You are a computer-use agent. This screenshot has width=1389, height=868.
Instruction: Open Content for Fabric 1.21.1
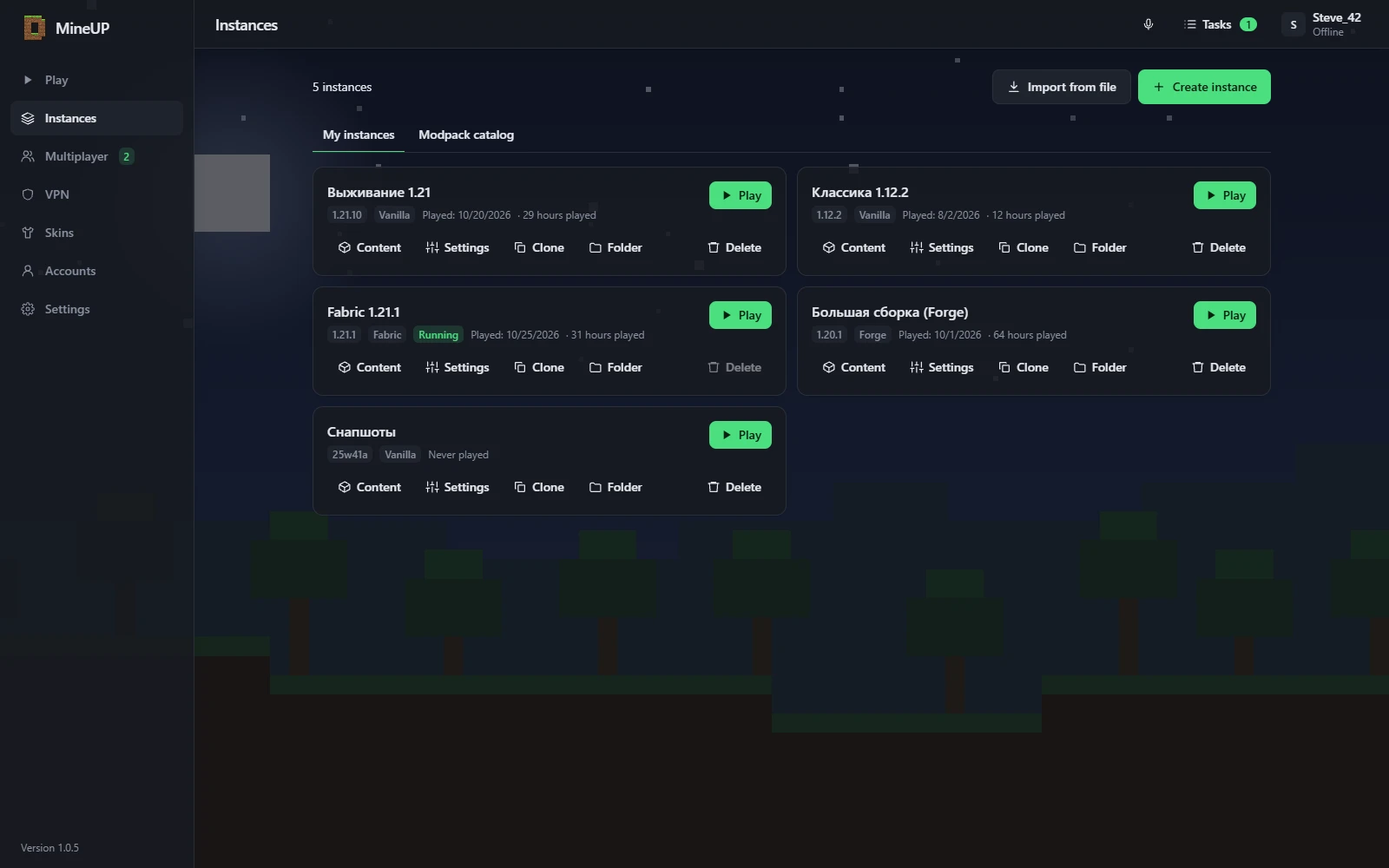[x=370, y=367]
